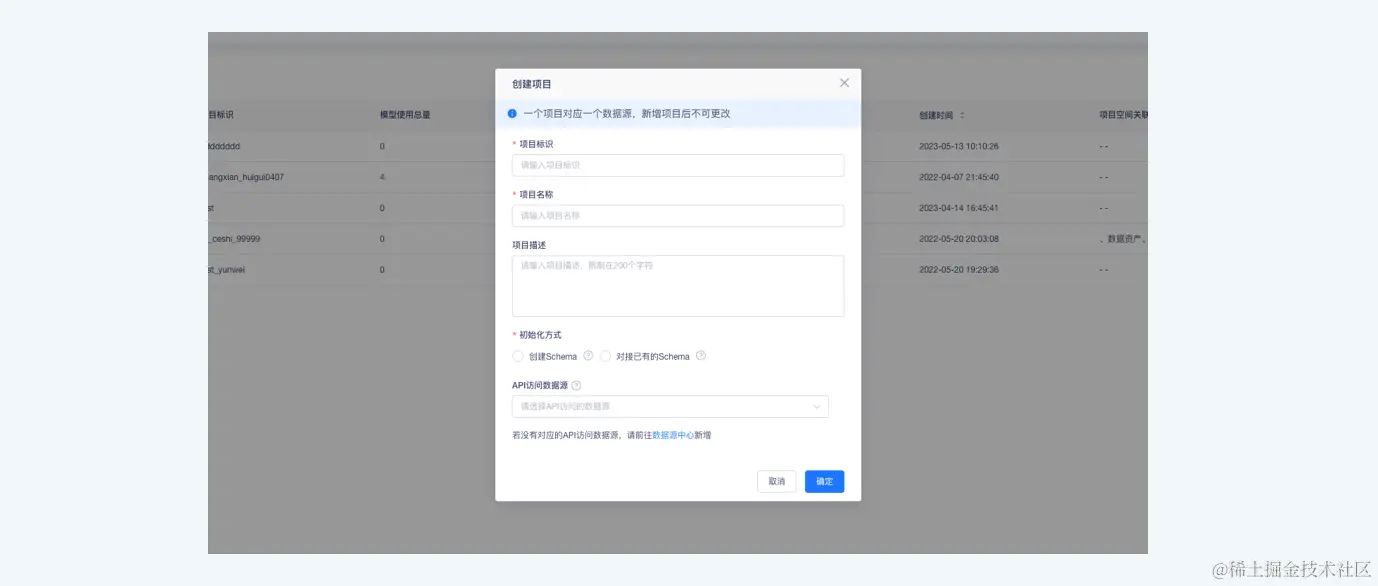Open the 数据源中心 link

click(x=673, y=436)
